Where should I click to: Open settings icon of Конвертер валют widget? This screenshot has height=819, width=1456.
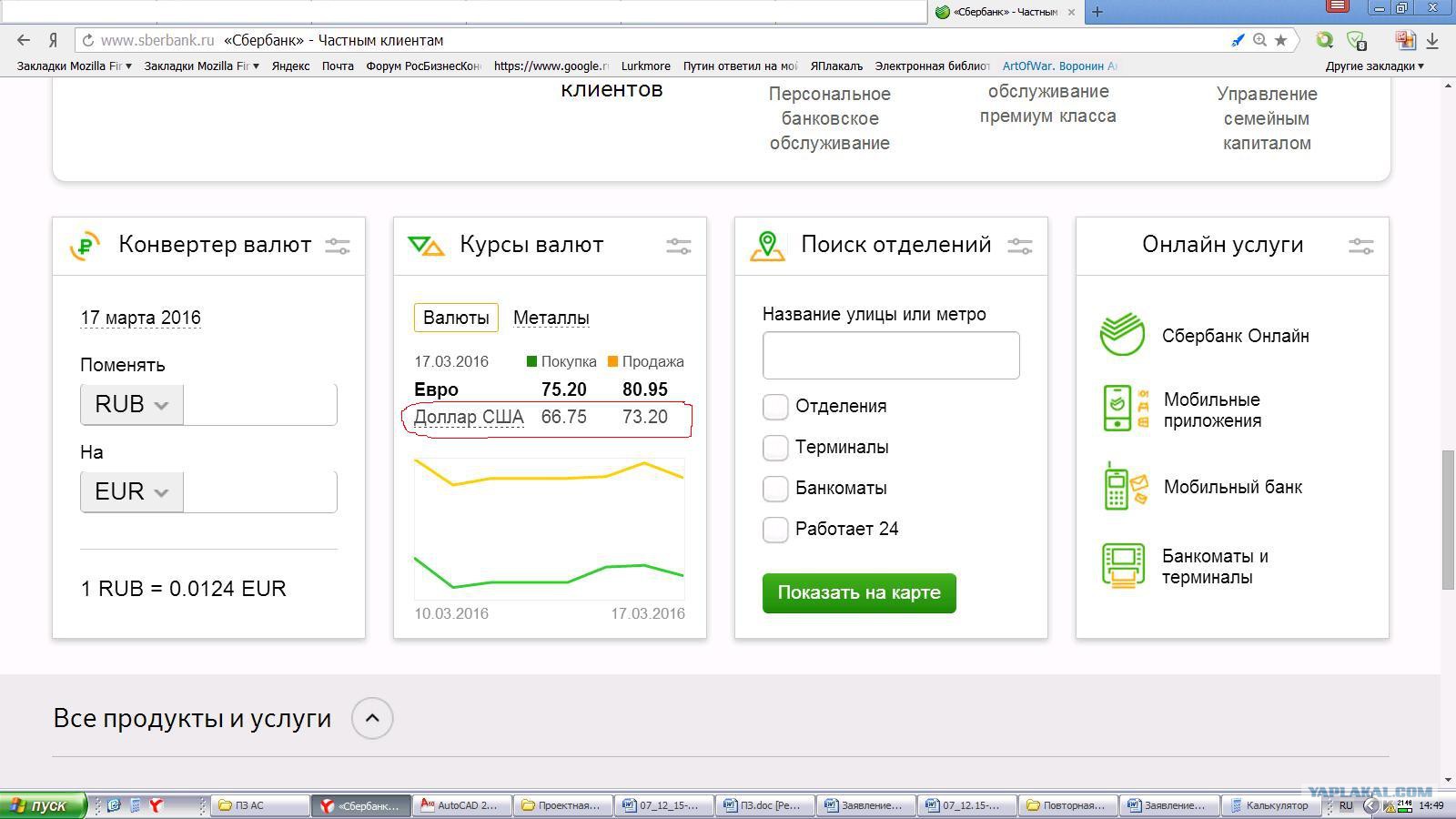click(338, 247)
